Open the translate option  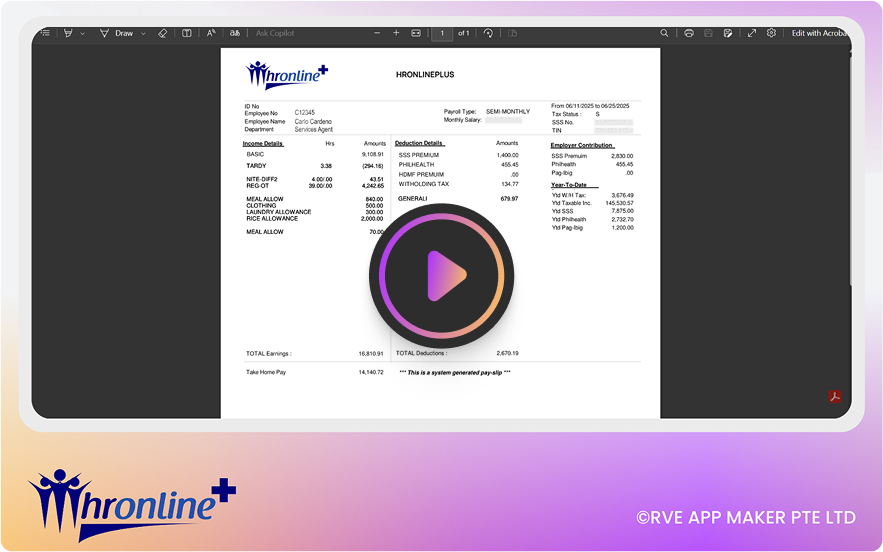click(234, 33)
